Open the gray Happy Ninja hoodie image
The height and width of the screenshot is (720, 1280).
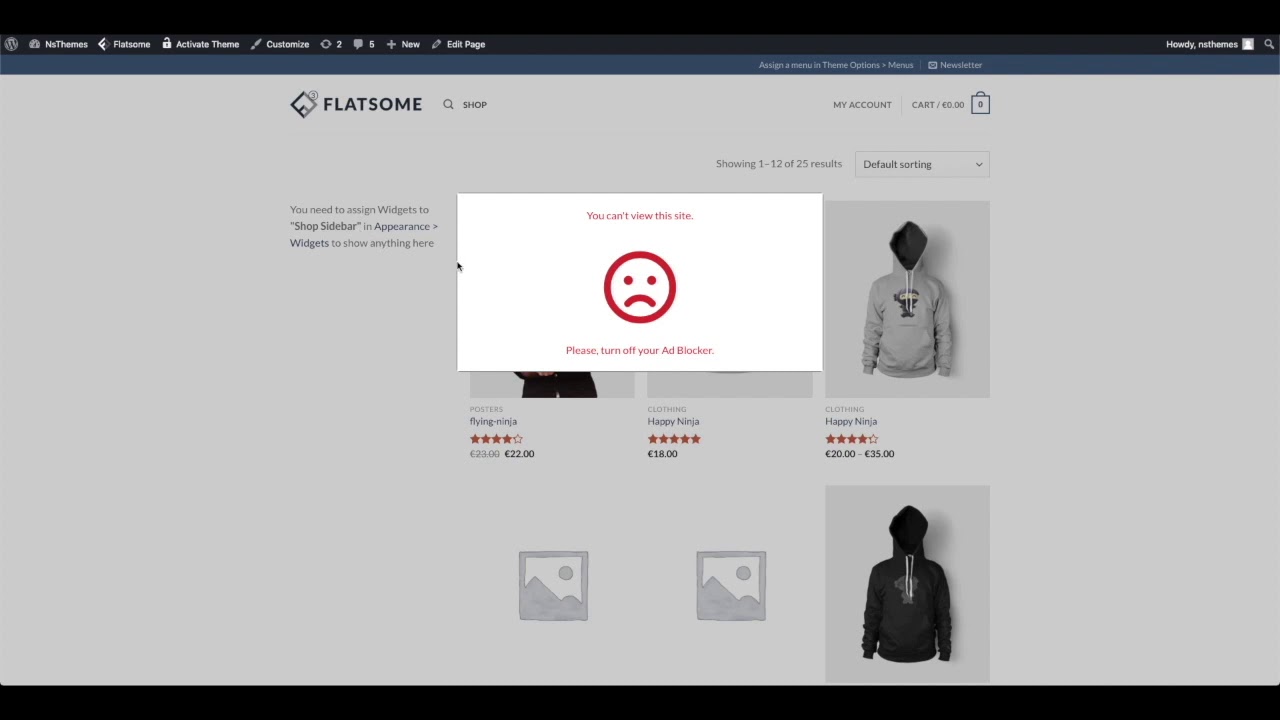click(907, 299)
